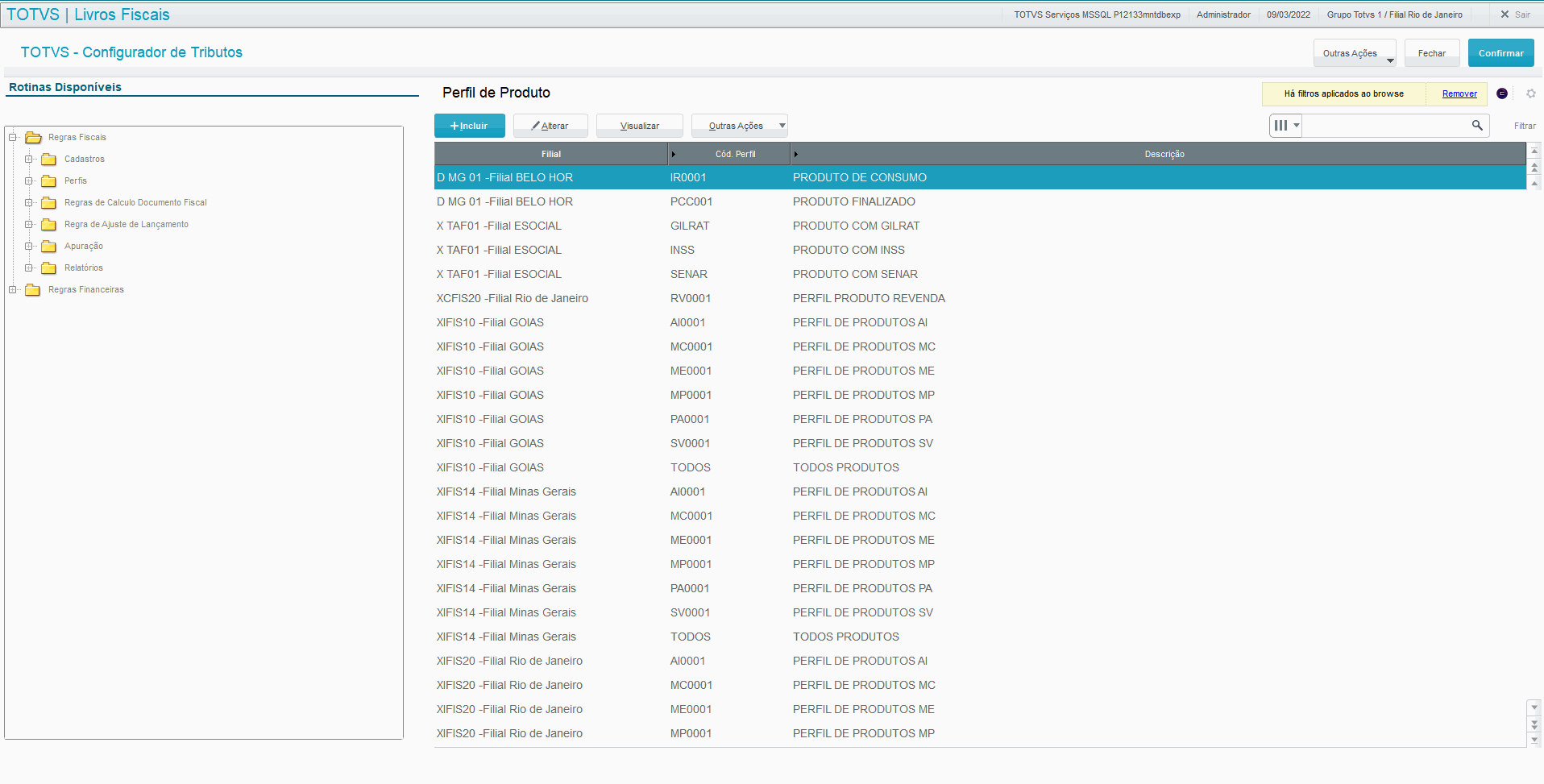Image resolution: width=1544 pixels, height=784 pixels.
Task: Jump to the first record using top scroll arrow
Action: pyautogui.click(x=1534, y=151)
